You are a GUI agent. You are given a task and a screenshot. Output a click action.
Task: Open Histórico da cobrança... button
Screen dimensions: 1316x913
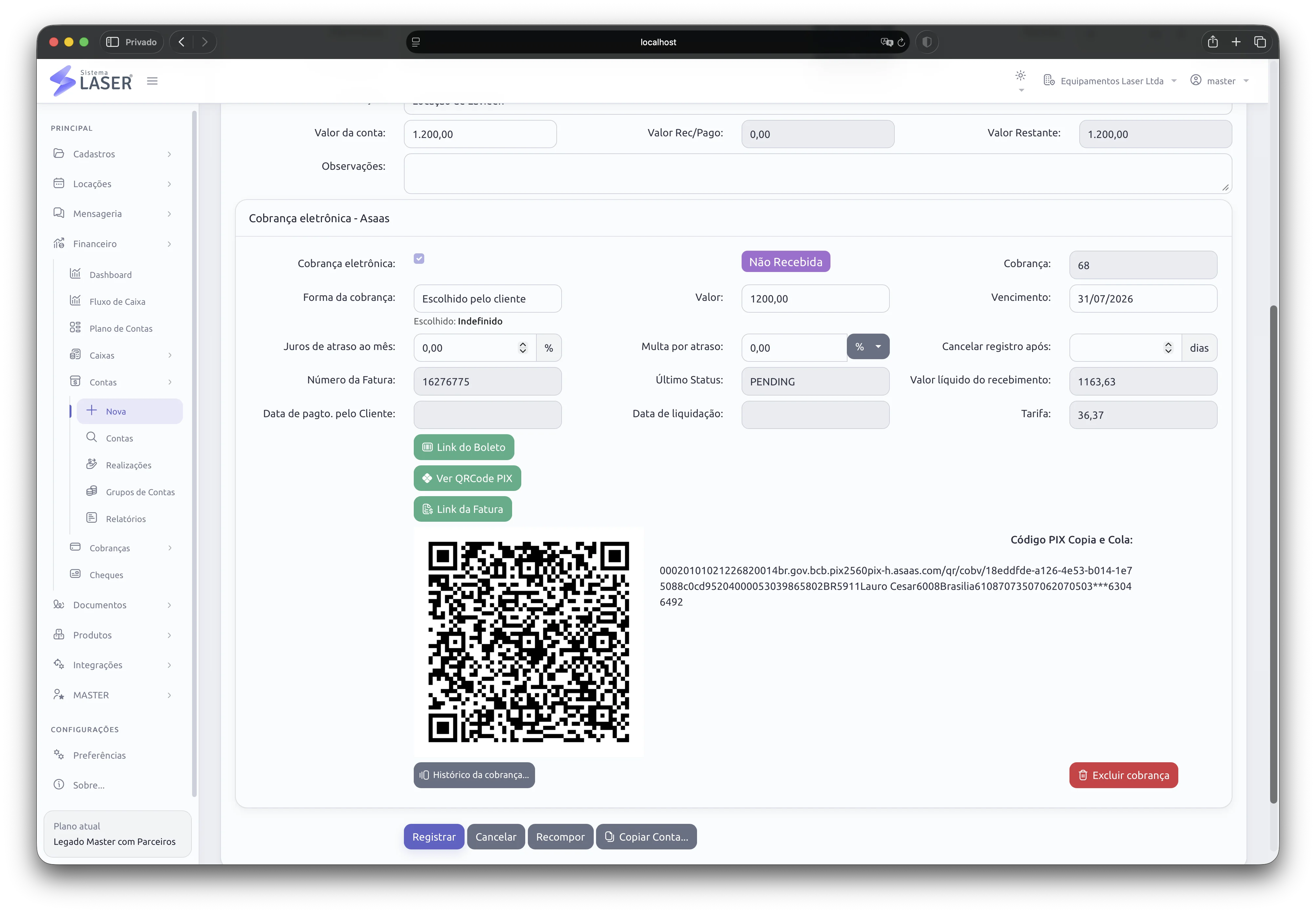pos(474,775)
